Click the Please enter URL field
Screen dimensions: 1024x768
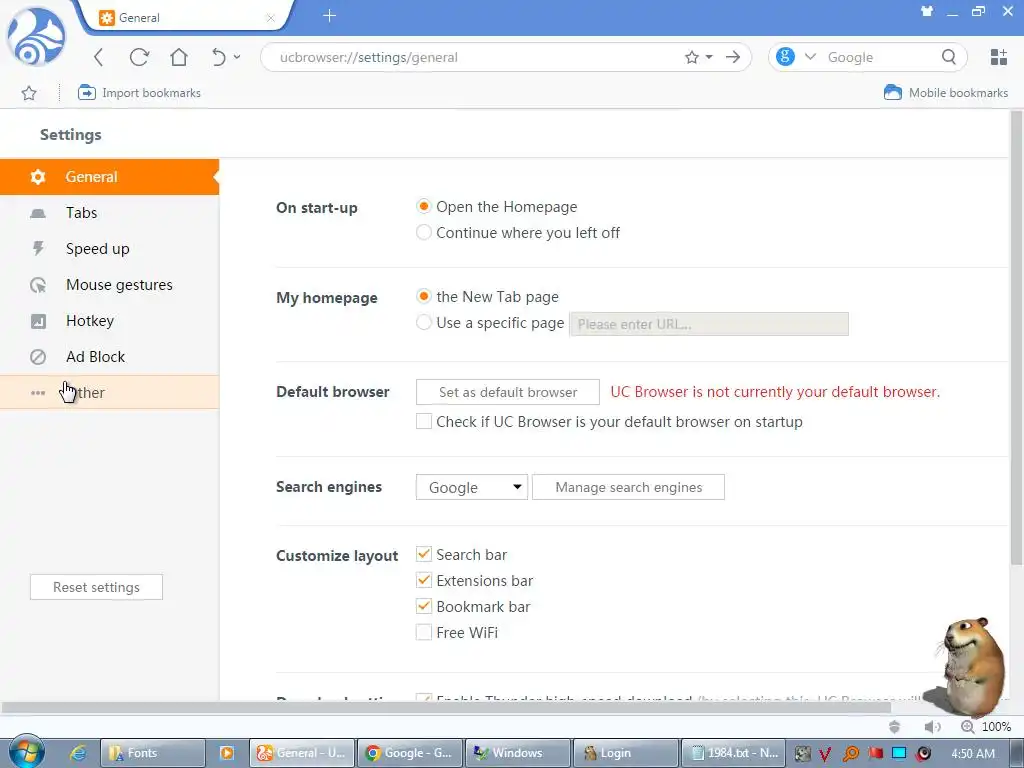click(709, 324)
